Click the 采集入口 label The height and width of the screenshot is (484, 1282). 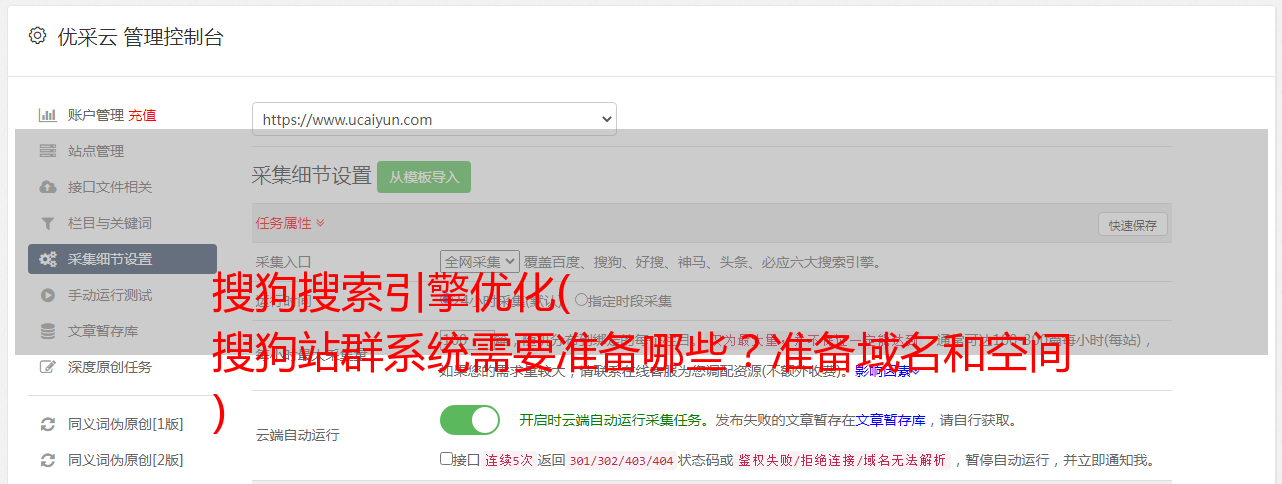coord(284,262)
